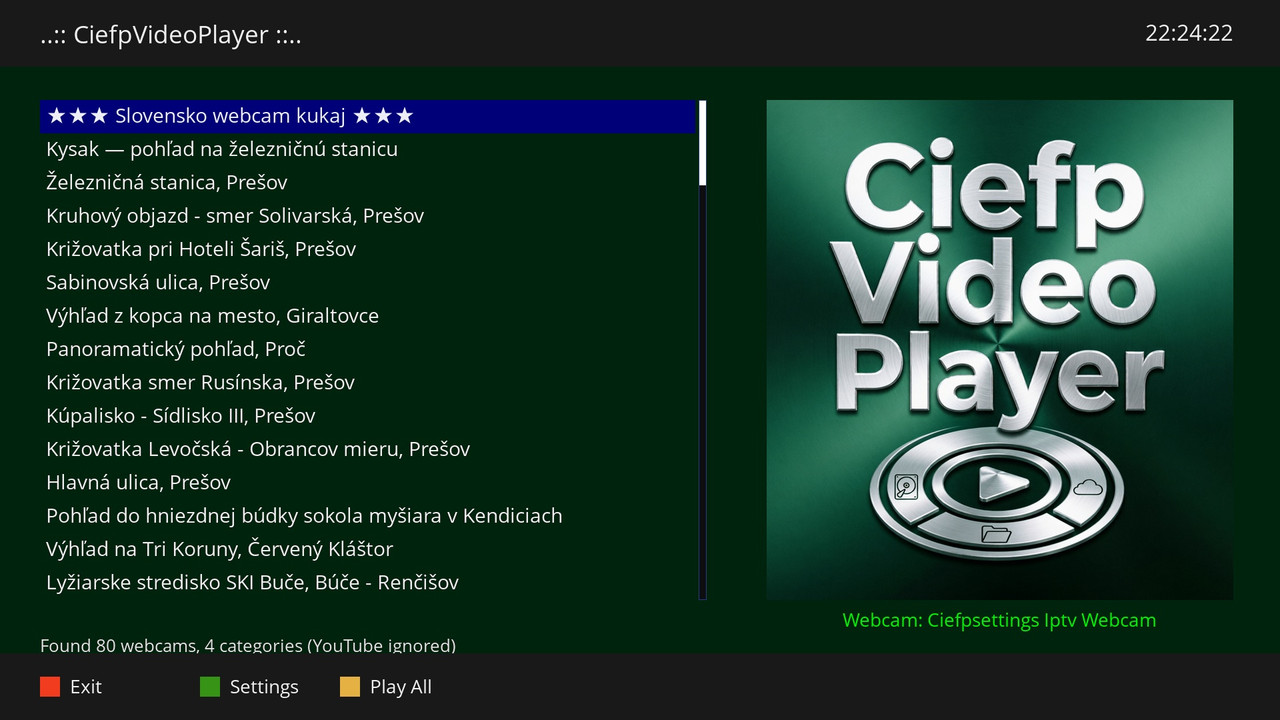
Task: Select Výhľad z kopca, Giraltovce
Action: coord(367,316)
